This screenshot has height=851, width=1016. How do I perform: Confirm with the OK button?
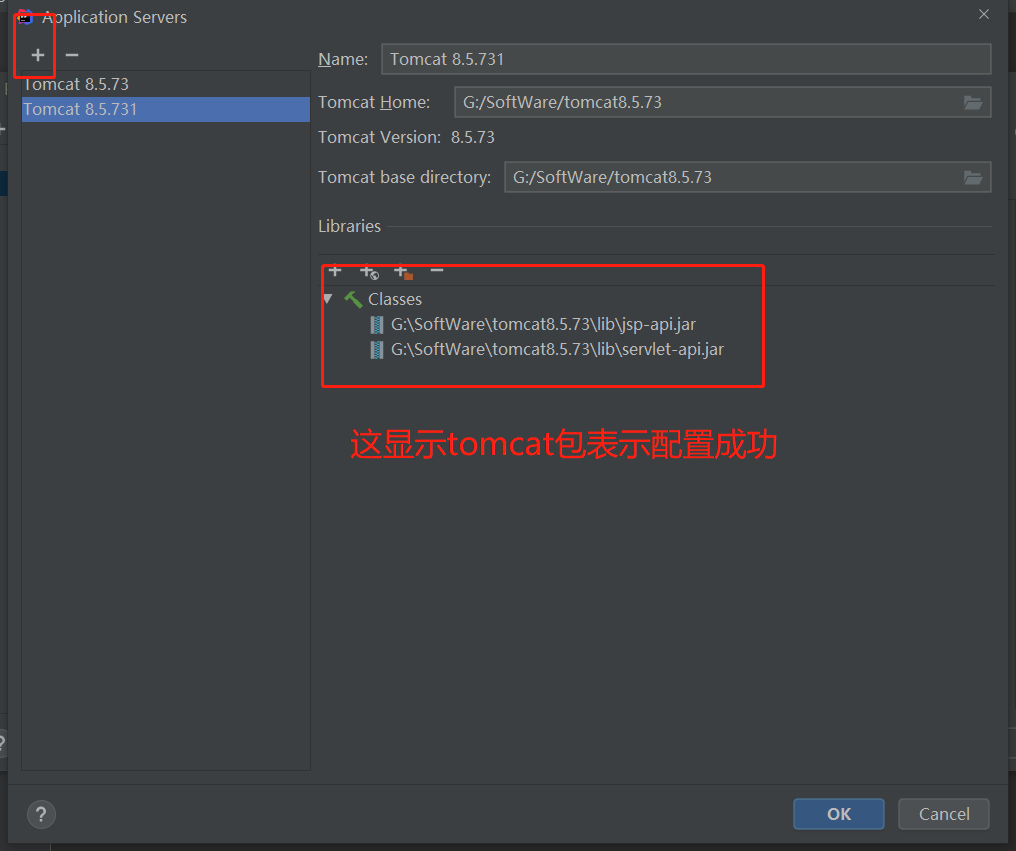tap(838, 814)
